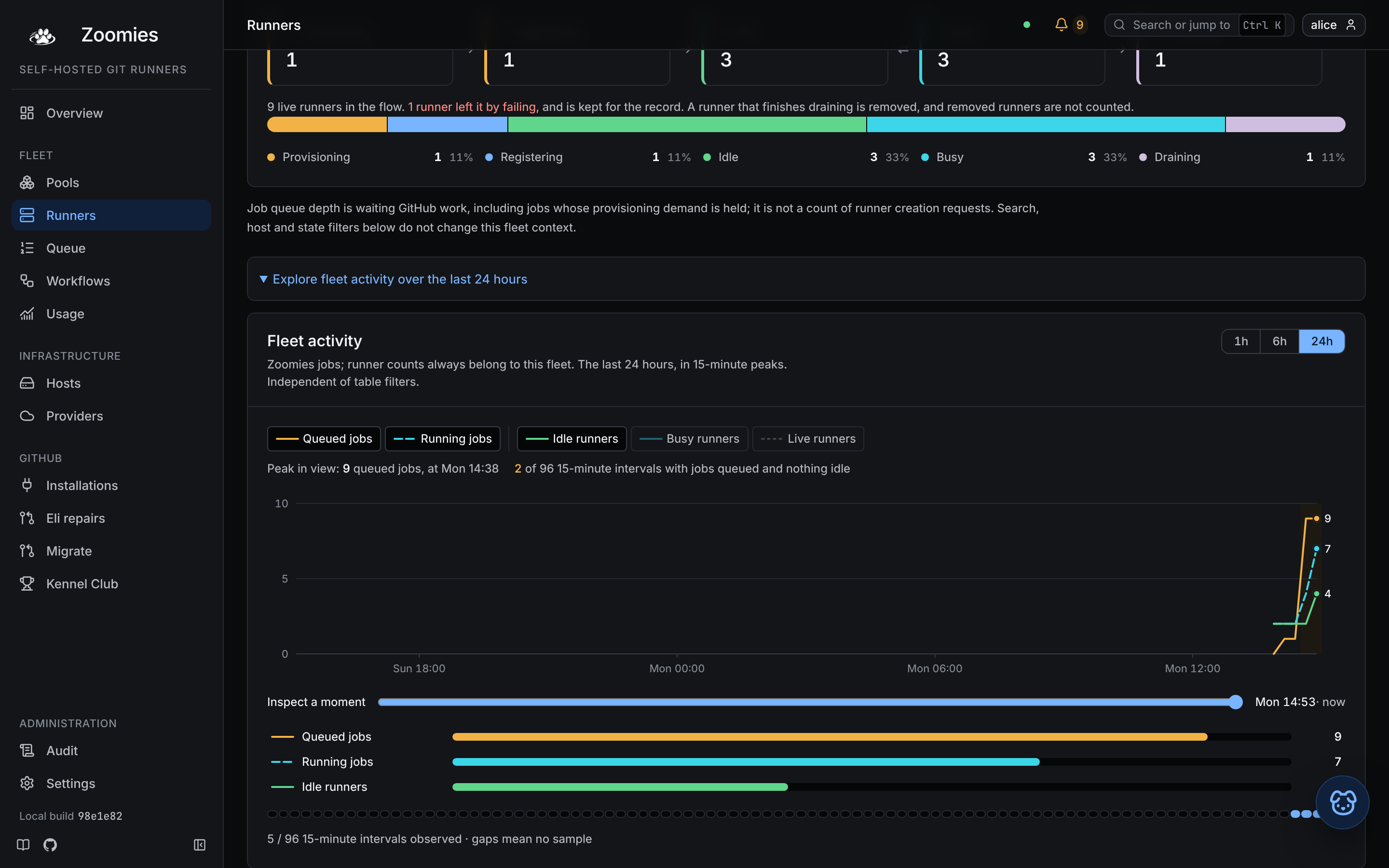Switch chart range to 6h
The height and width of the screenshot is (868, 1389).
(x=1280, y=341)
